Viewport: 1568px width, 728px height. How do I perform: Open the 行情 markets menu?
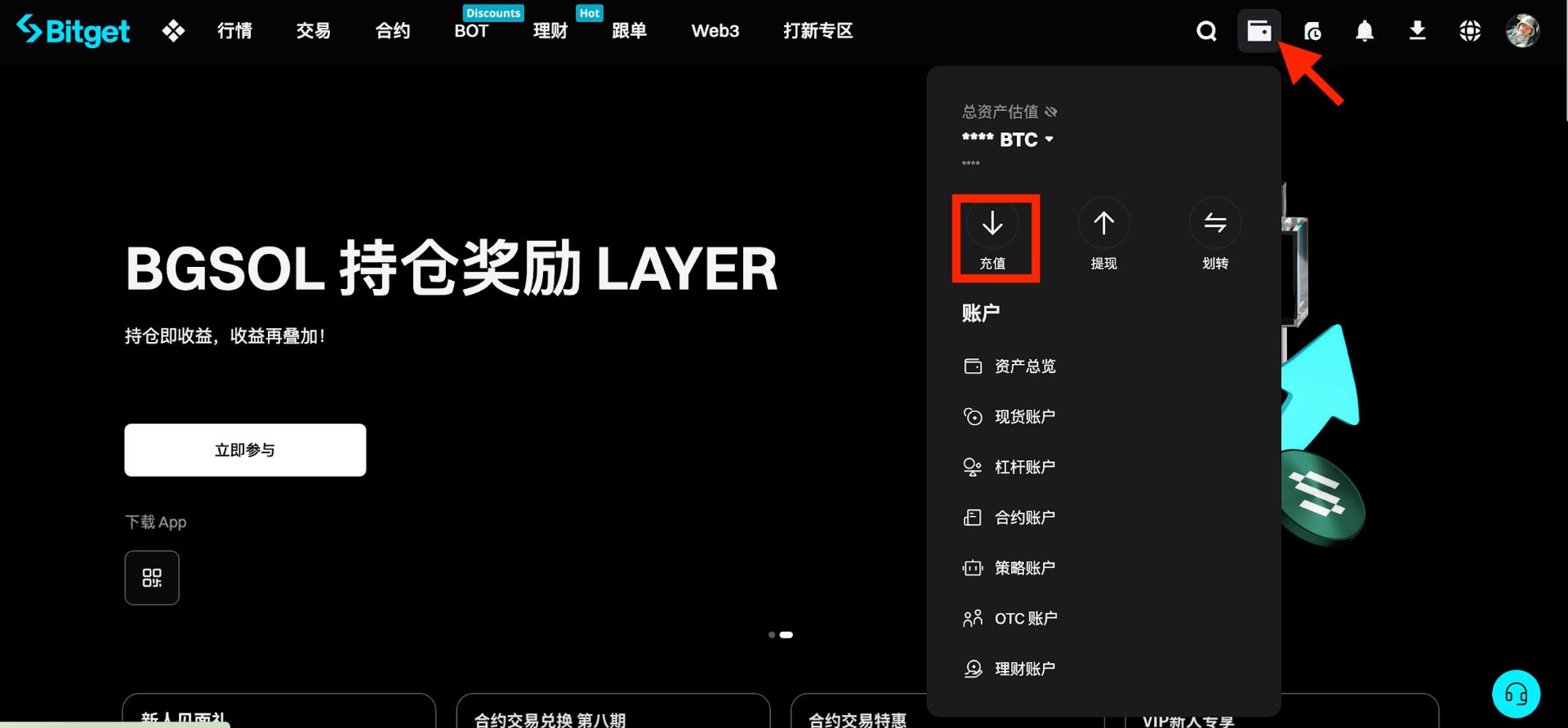234,31
